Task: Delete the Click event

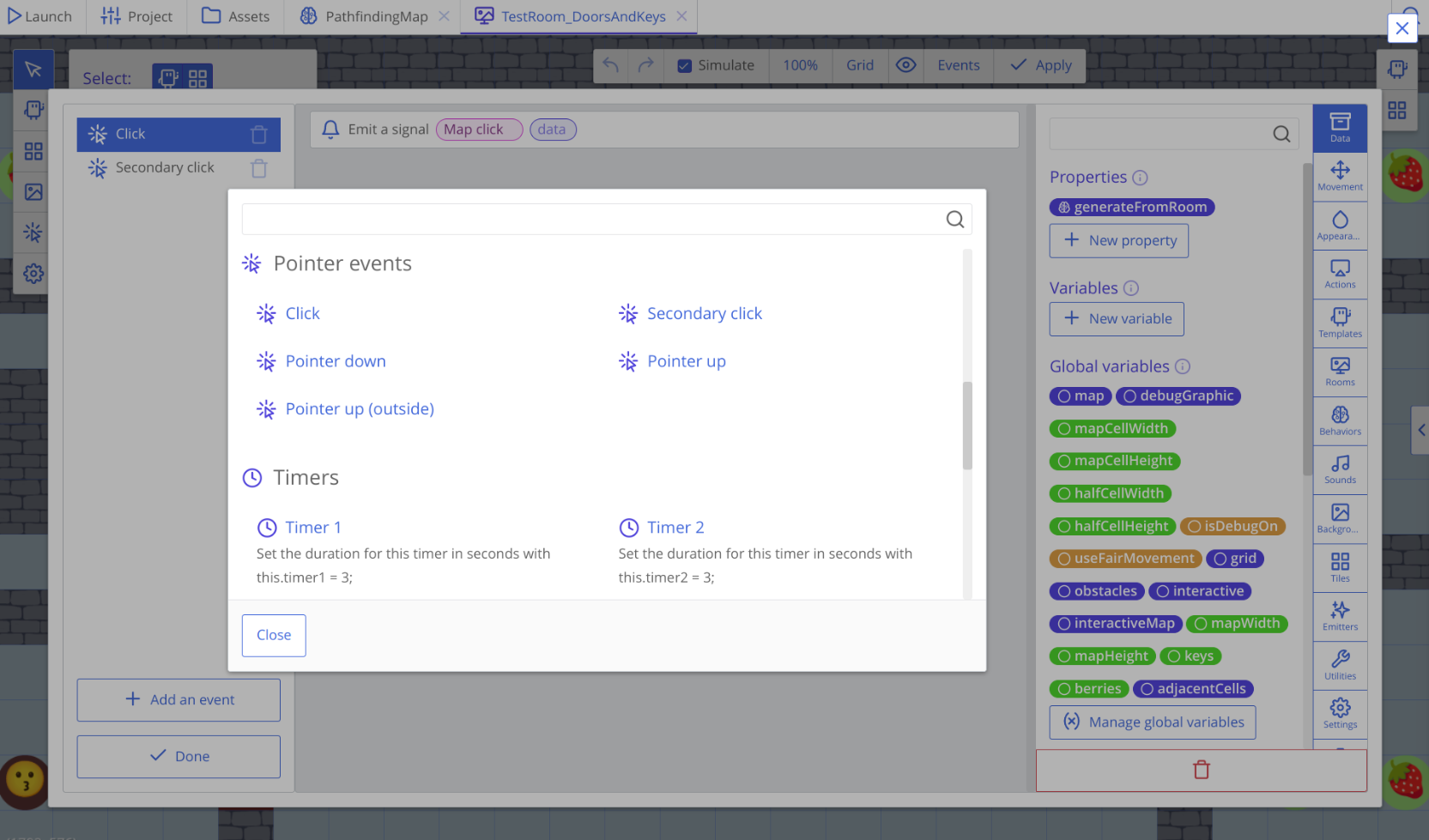Action: coord(259,135)
